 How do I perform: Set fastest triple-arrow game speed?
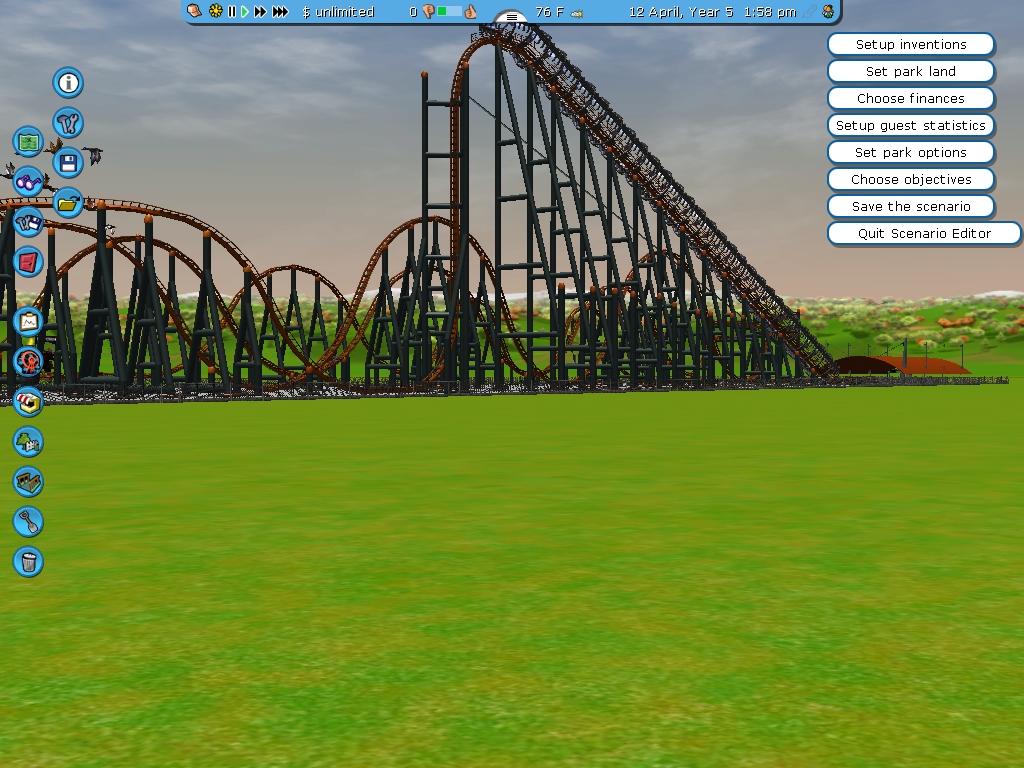pyautogui.click(x=280, y=12)
